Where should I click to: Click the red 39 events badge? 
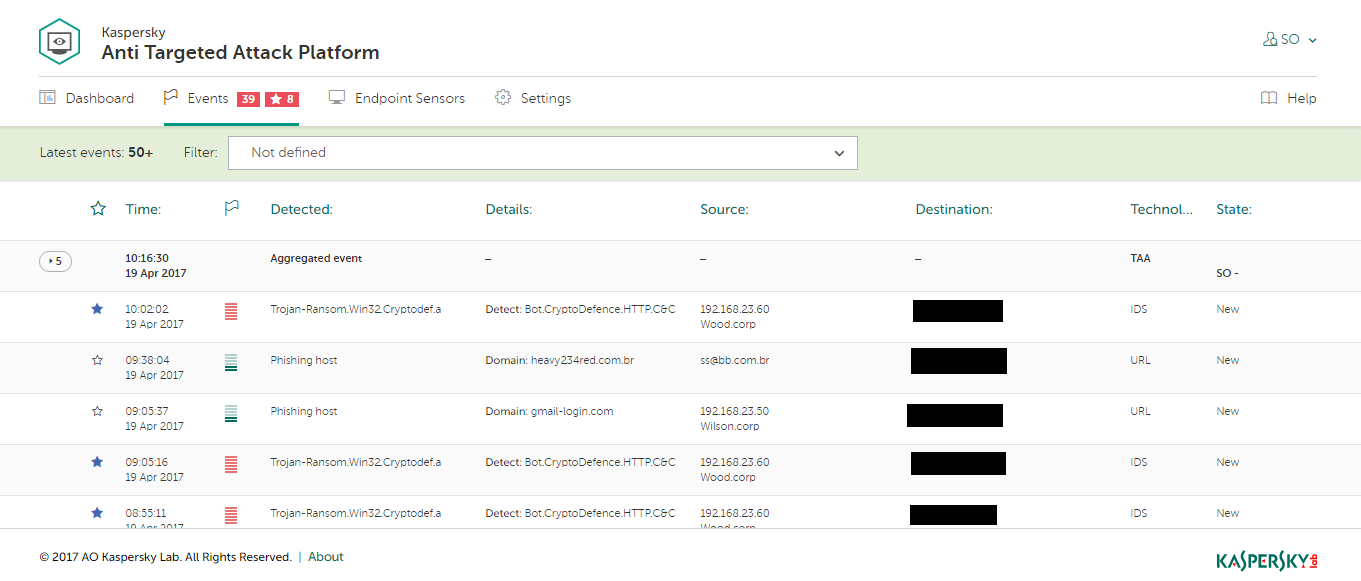(248, 99)
